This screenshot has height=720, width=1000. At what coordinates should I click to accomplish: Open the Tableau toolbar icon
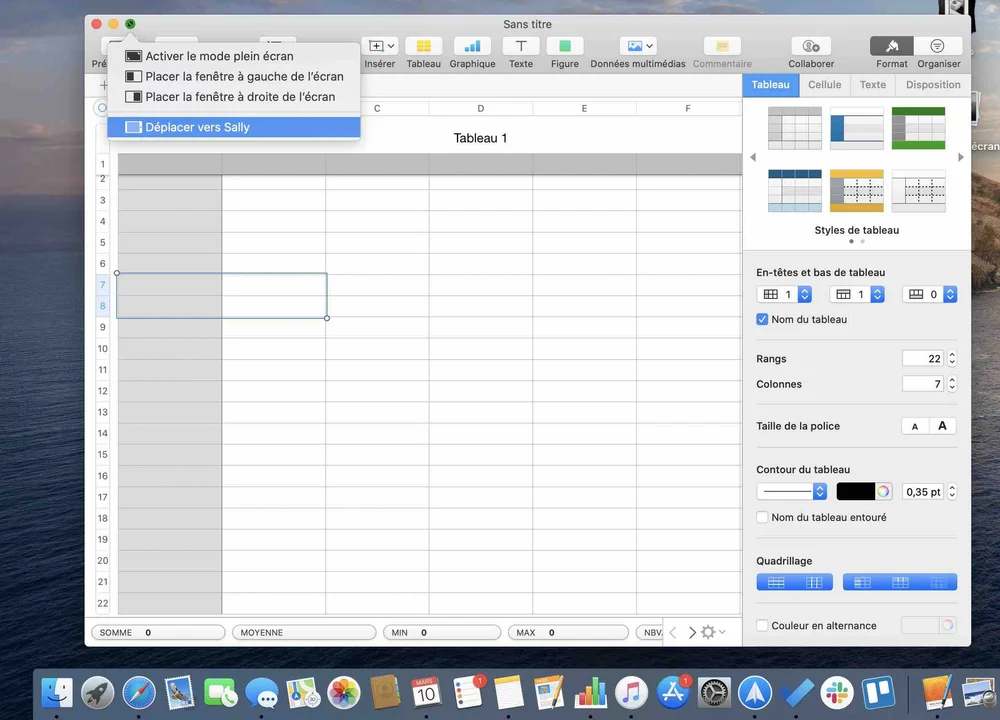[423, 46]
